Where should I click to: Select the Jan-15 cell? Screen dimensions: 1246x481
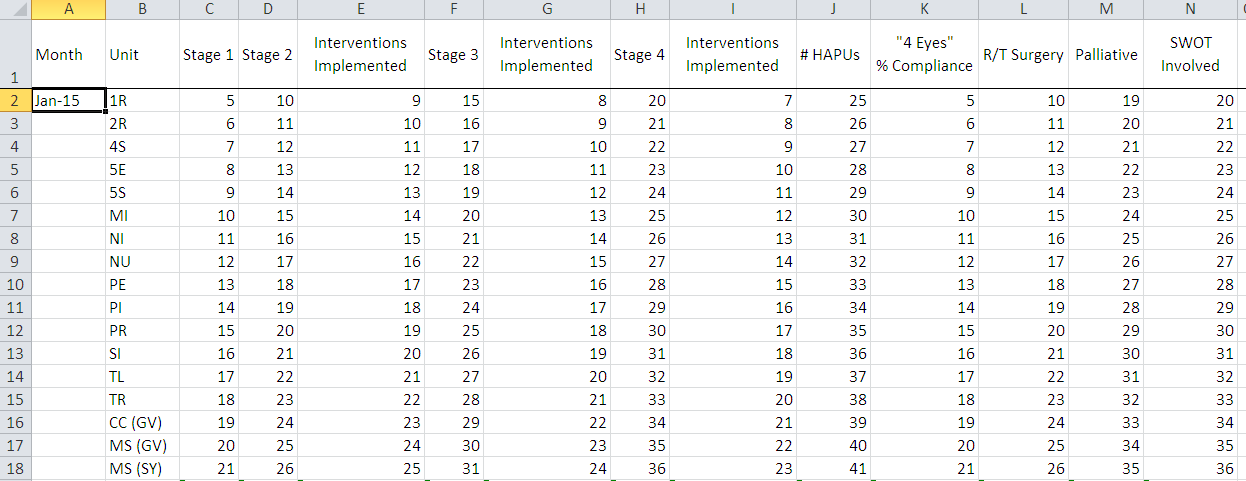[x=68, y=100]
